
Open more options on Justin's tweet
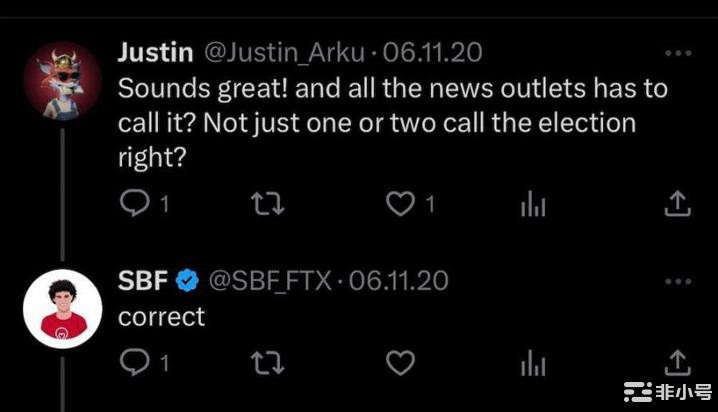[678, 53]
